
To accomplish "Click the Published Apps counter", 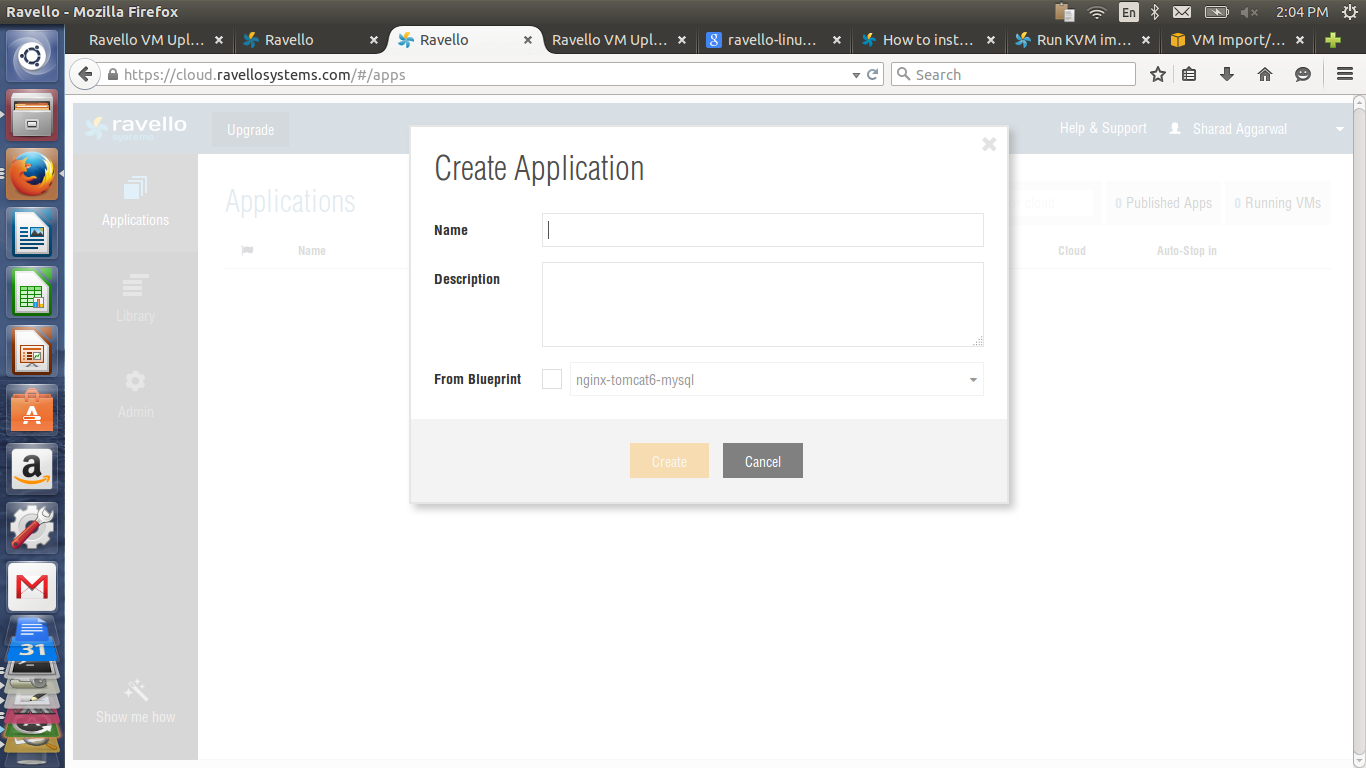I will point(1164,203).
